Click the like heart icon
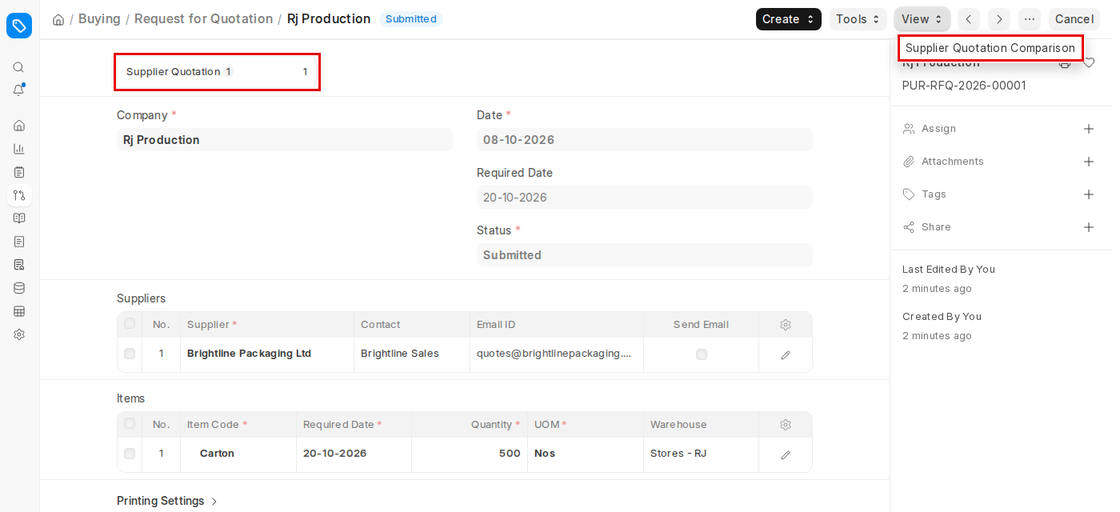 pos(1089,63)
